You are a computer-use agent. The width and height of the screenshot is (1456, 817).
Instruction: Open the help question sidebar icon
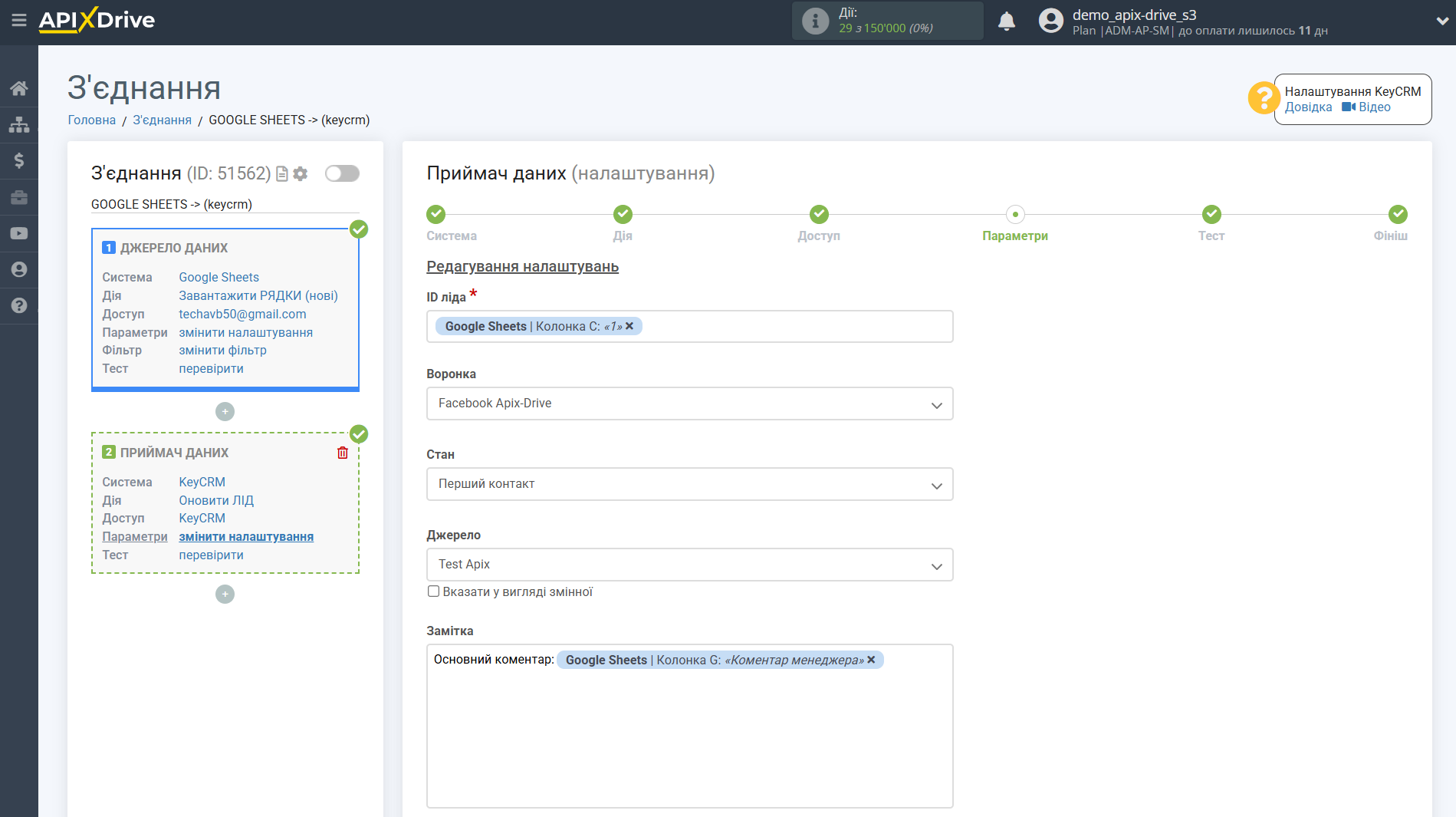coord(19,305)
